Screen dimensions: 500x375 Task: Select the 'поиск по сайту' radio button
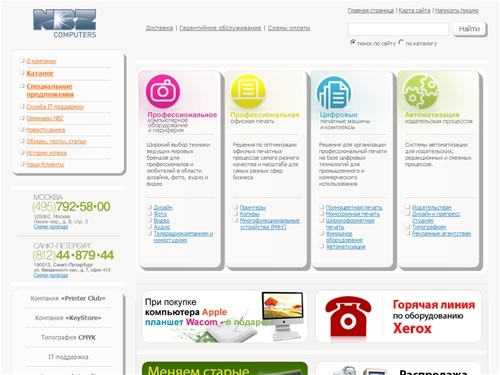pos(353,42)
